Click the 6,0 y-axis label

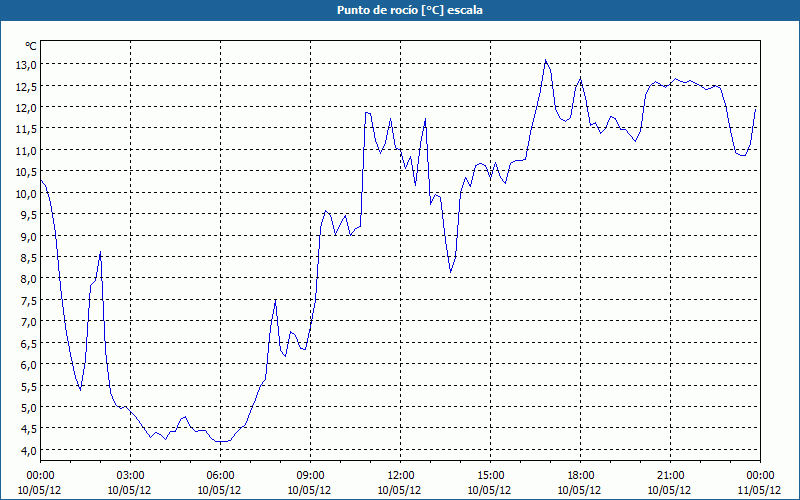tap(30, 364)
